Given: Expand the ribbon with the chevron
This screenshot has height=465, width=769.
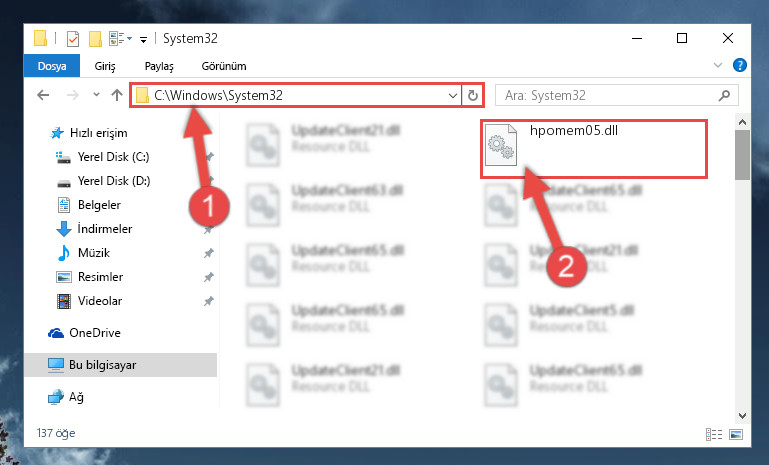Looking at the screenshot, I should pyautogui.click(x=718, y=65).
